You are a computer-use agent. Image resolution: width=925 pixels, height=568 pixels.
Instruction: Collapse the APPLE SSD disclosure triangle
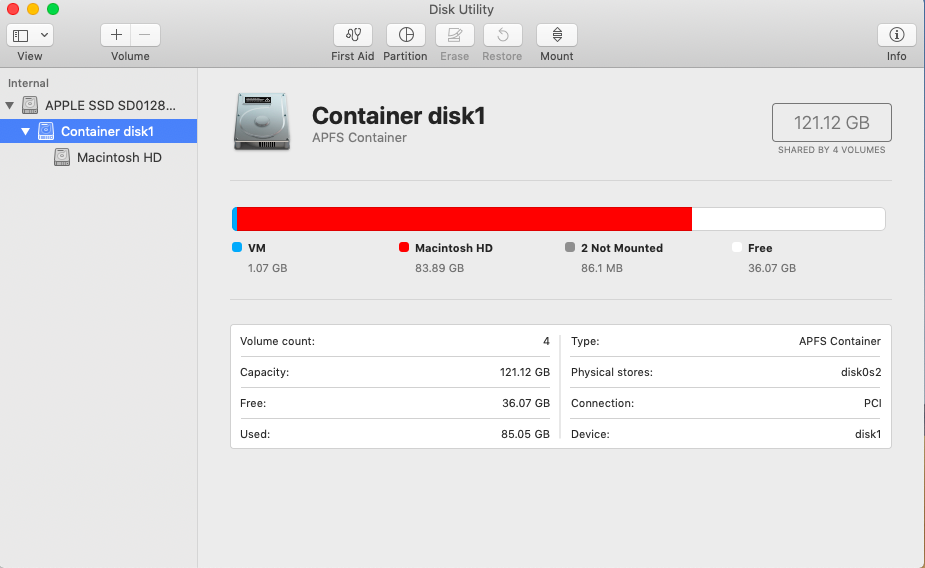(x=9, y=106)
